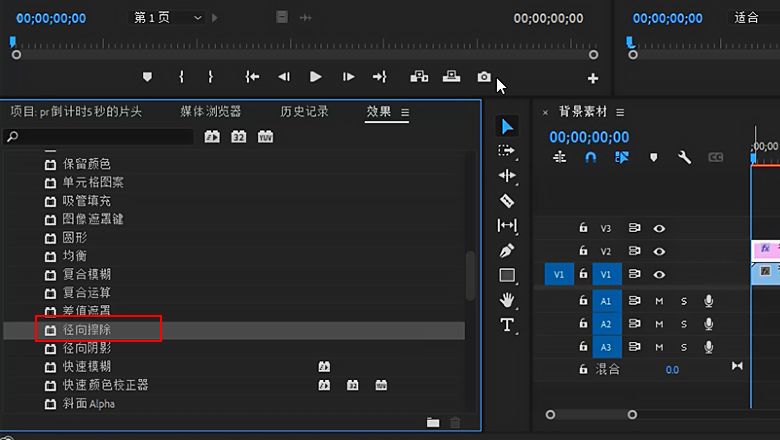Export frame with the camera icon
The height and width of the screenshot is (440, 780).
tap(484, 77)
